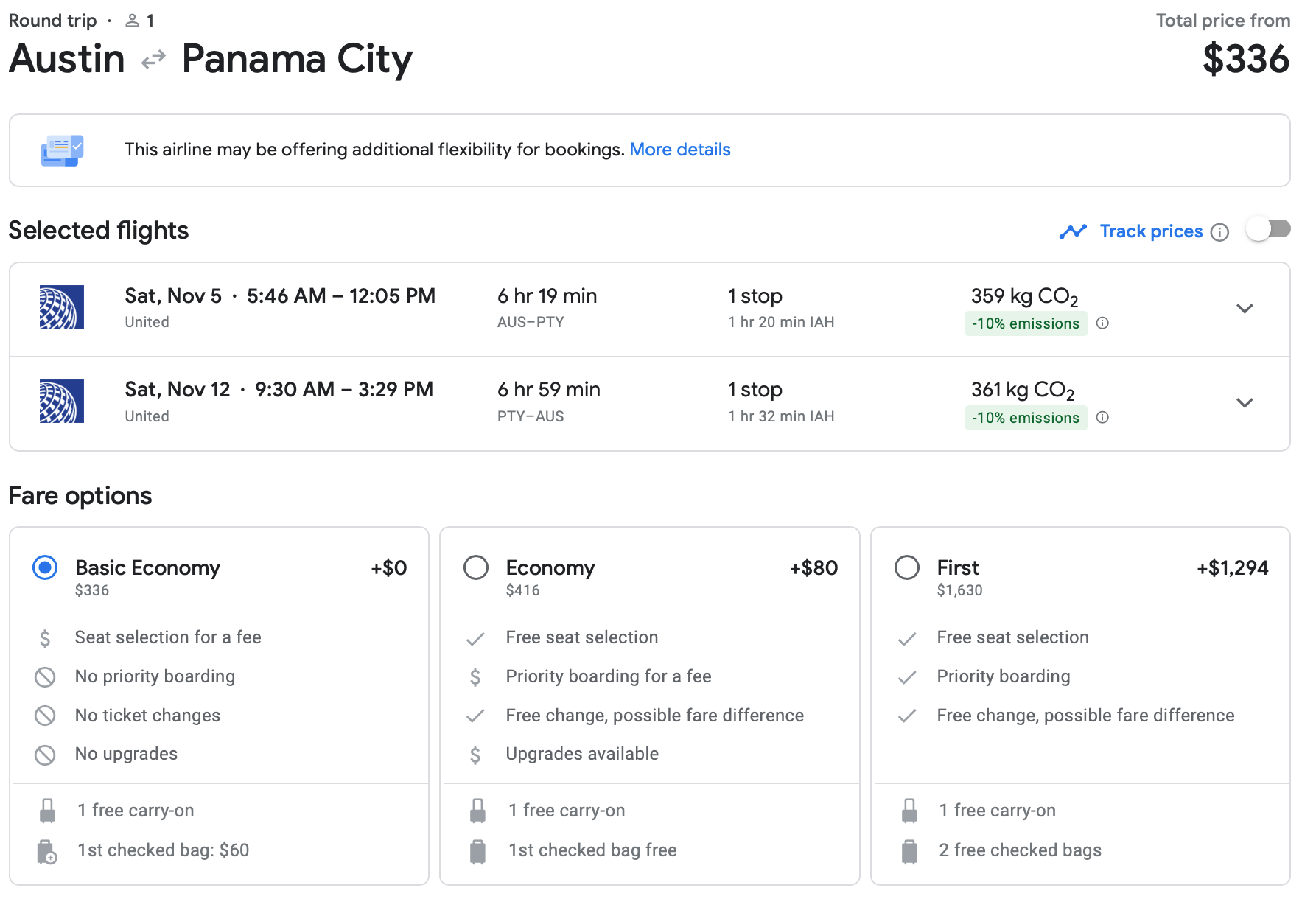Screen dimensions: 1316x899
Task: Open the More details link
Action: (x=679, y=150)
